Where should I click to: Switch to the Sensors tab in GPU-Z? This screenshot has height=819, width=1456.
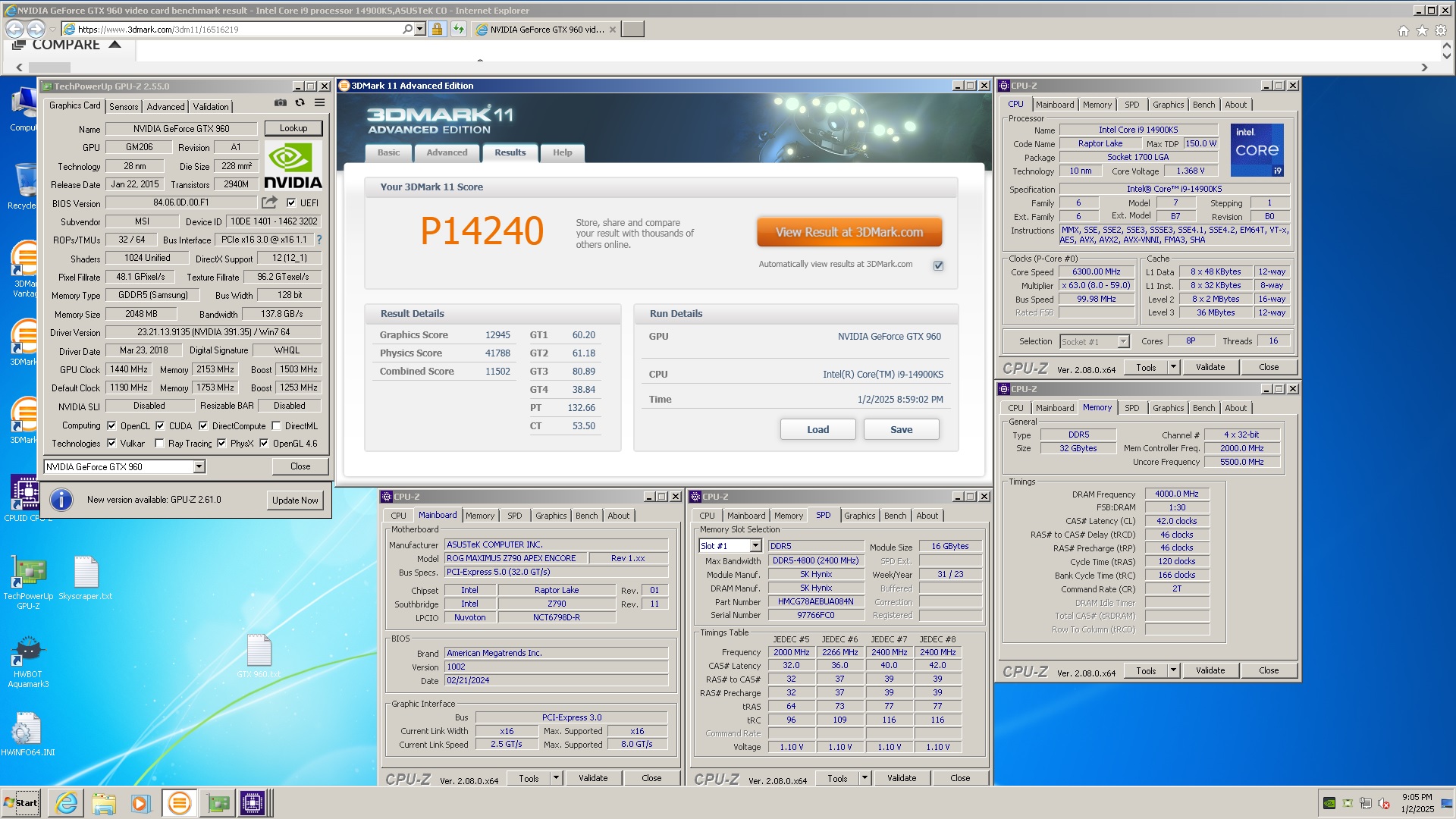[124, 106]
